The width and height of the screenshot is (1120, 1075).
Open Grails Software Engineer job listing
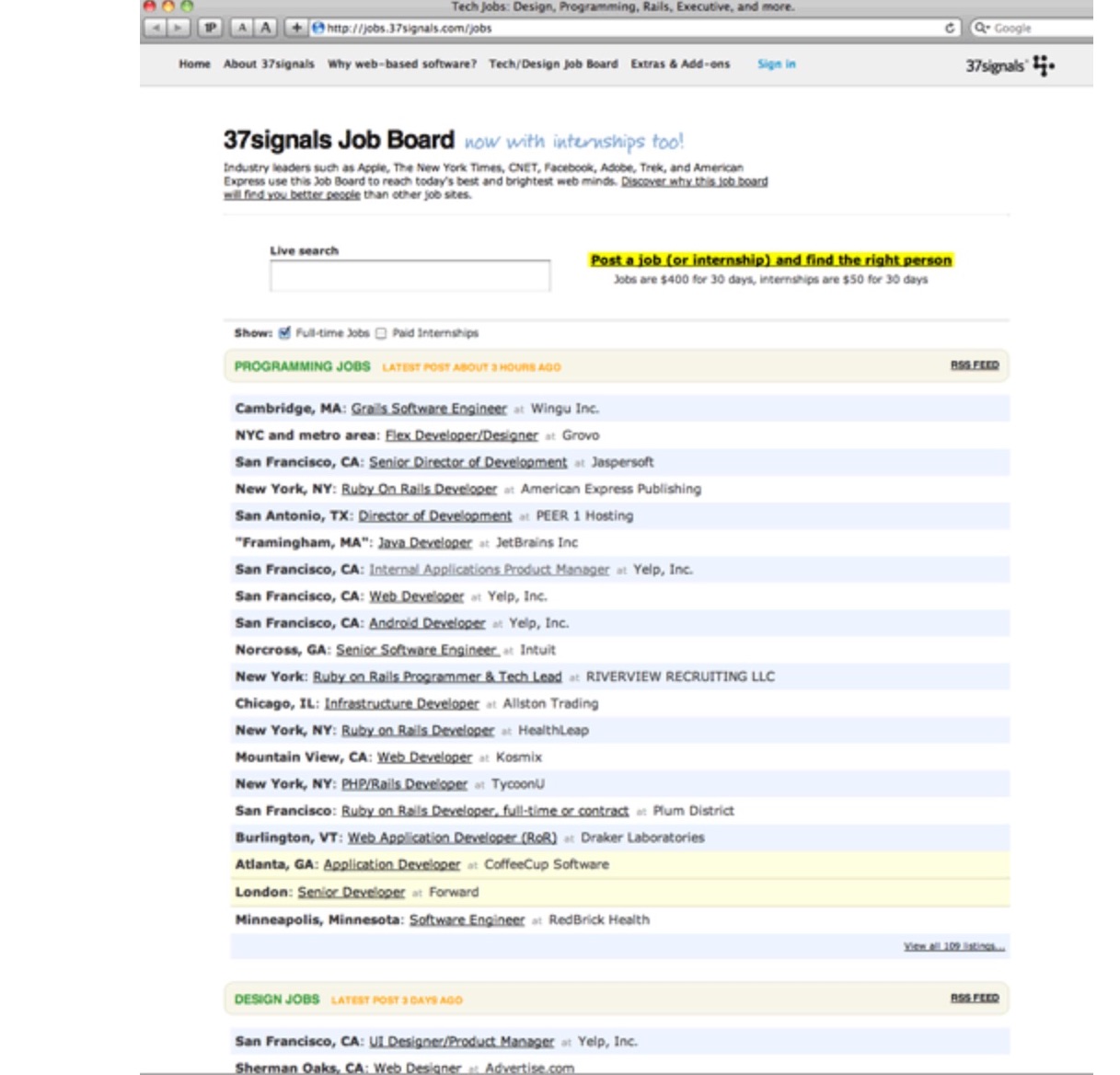pos(429,409)
